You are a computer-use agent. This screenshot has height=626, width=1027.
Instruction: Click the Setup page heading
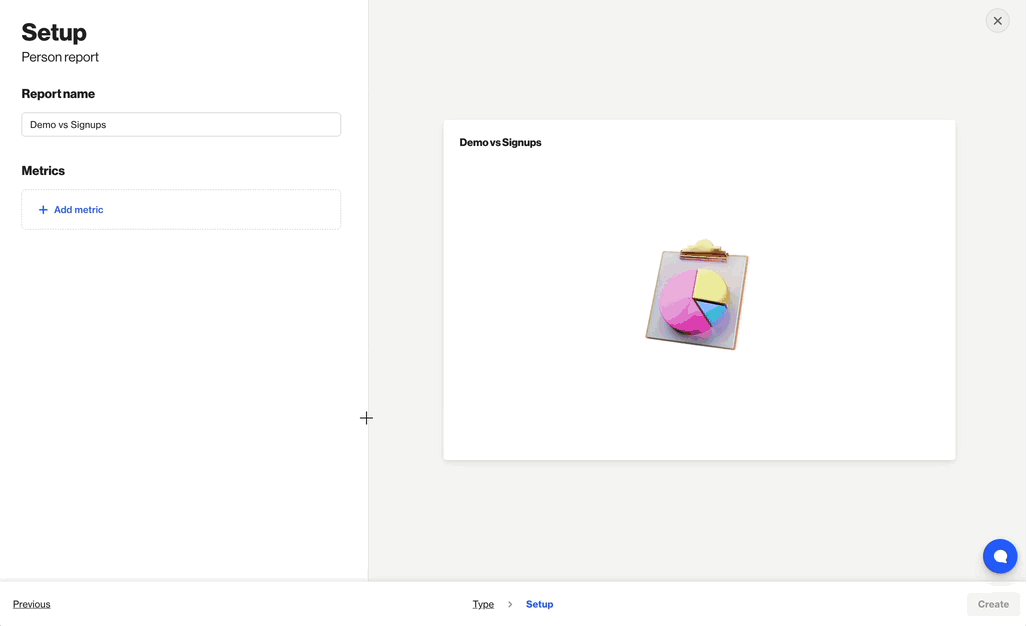54,33
